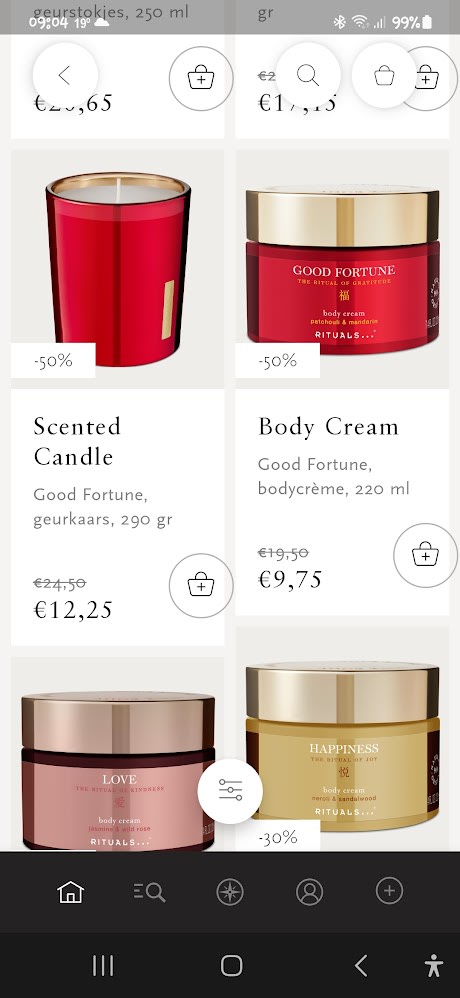Image resolution: width=460 pixels, height=998 pixels.
Task: Open the shopping bag at the top
Action: tap(384, 75)
